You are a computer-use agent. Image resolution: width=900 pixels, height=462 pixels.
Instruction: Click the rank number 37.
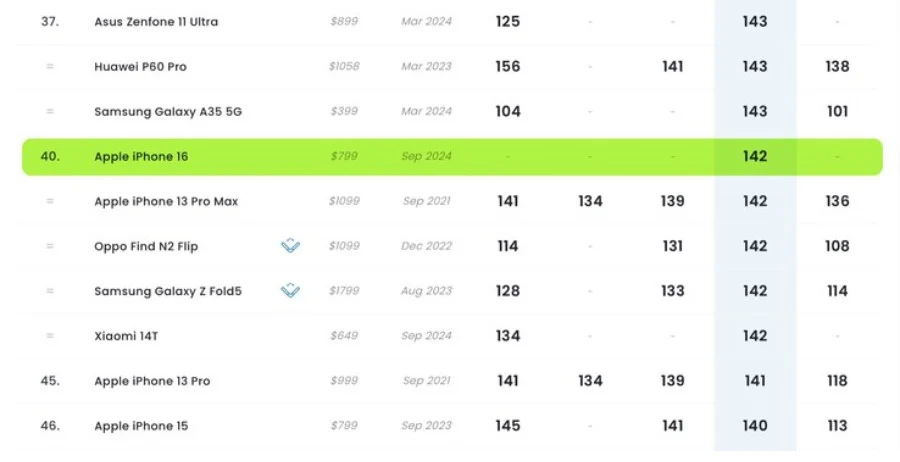tap(50, 21)
